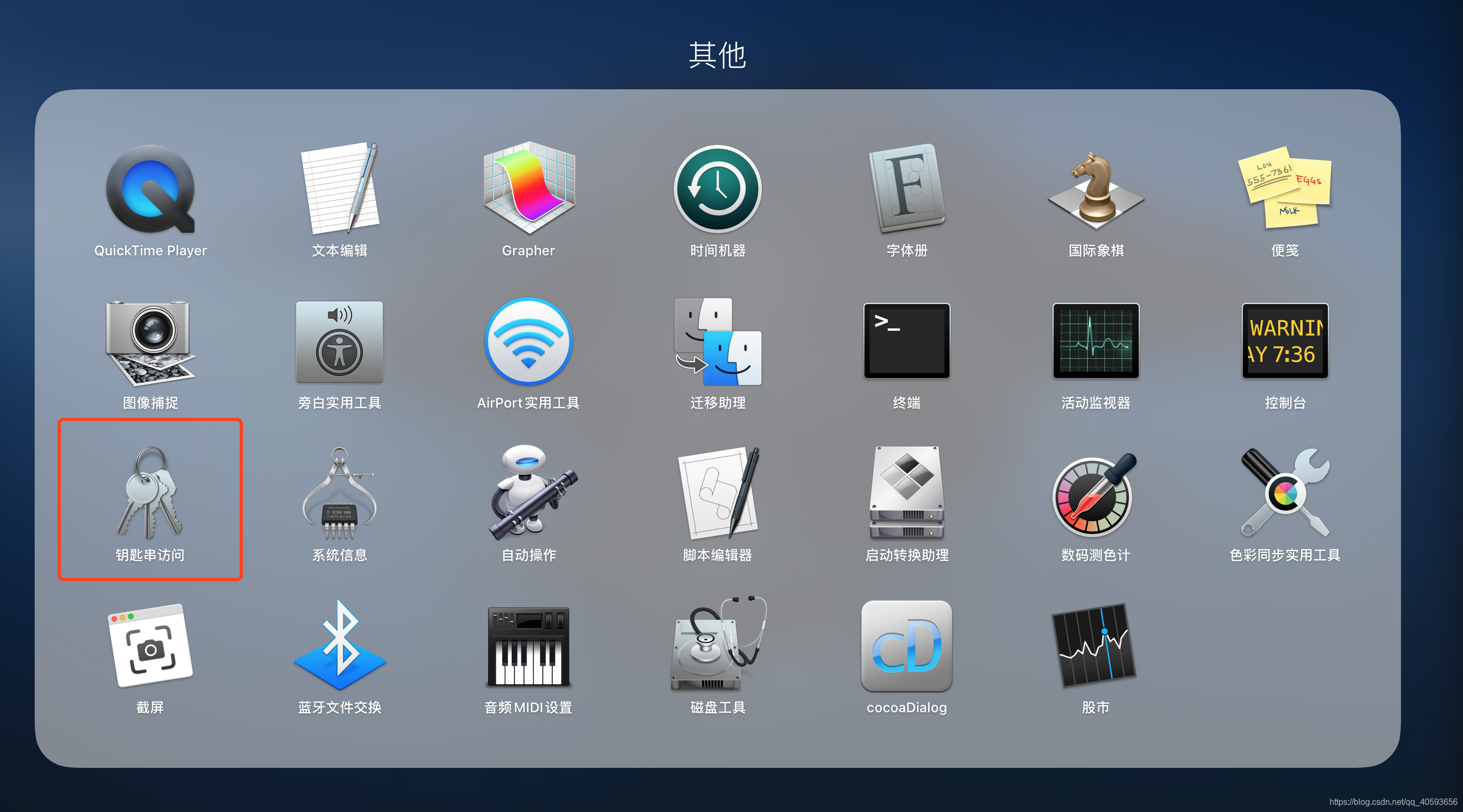Open 音频 MIDI 设置 keyboard icon
The image size is (1463, 812).
(x=529, y=647)
